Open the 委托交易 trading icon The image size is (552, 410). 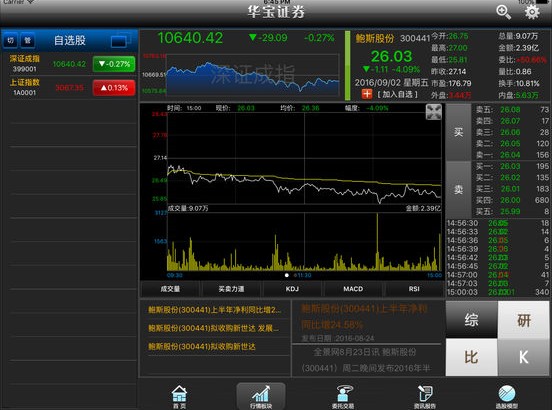[x=343, y=397]
